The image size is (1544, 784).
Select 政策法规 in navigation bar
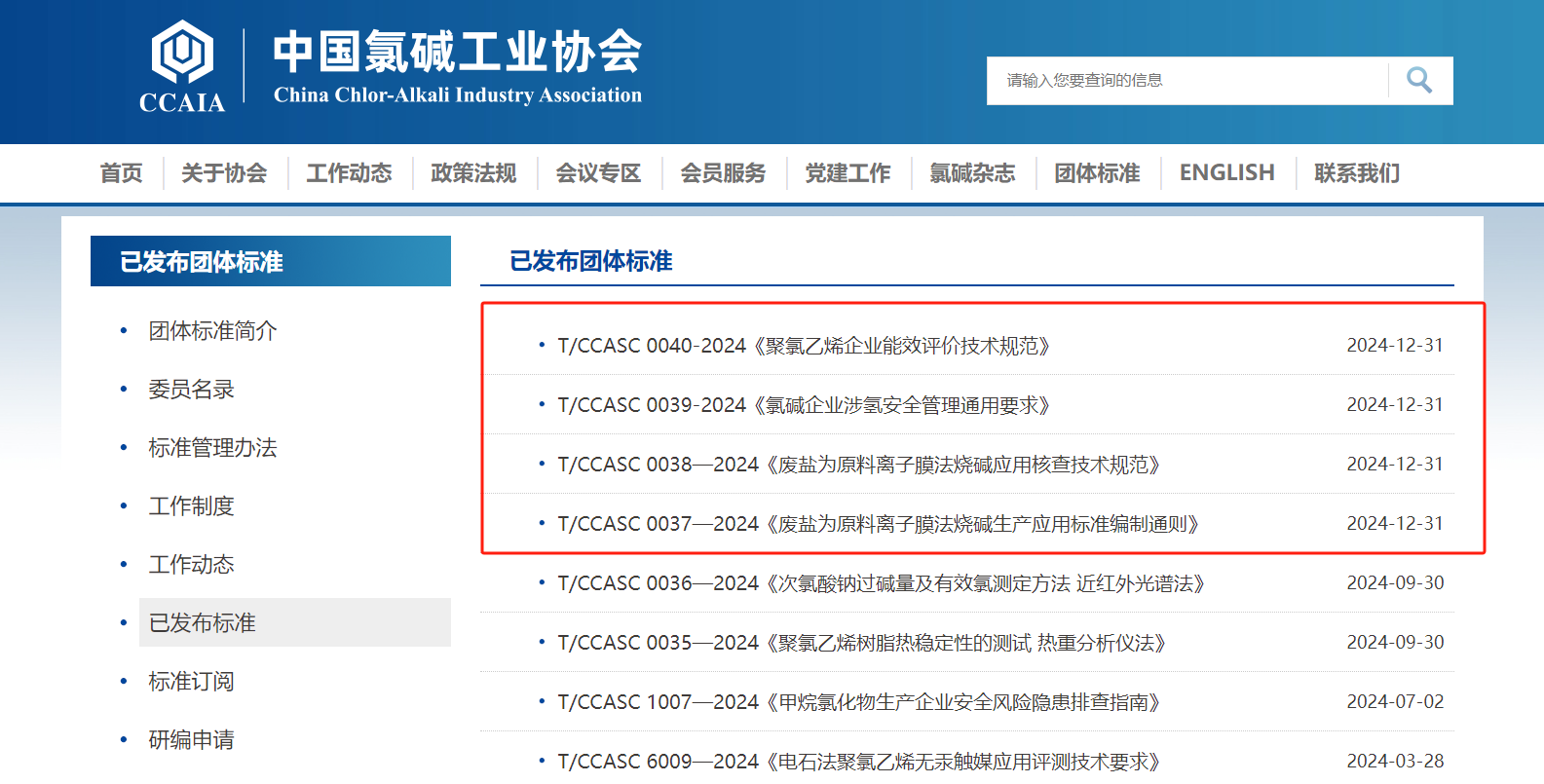coord(473,173)
